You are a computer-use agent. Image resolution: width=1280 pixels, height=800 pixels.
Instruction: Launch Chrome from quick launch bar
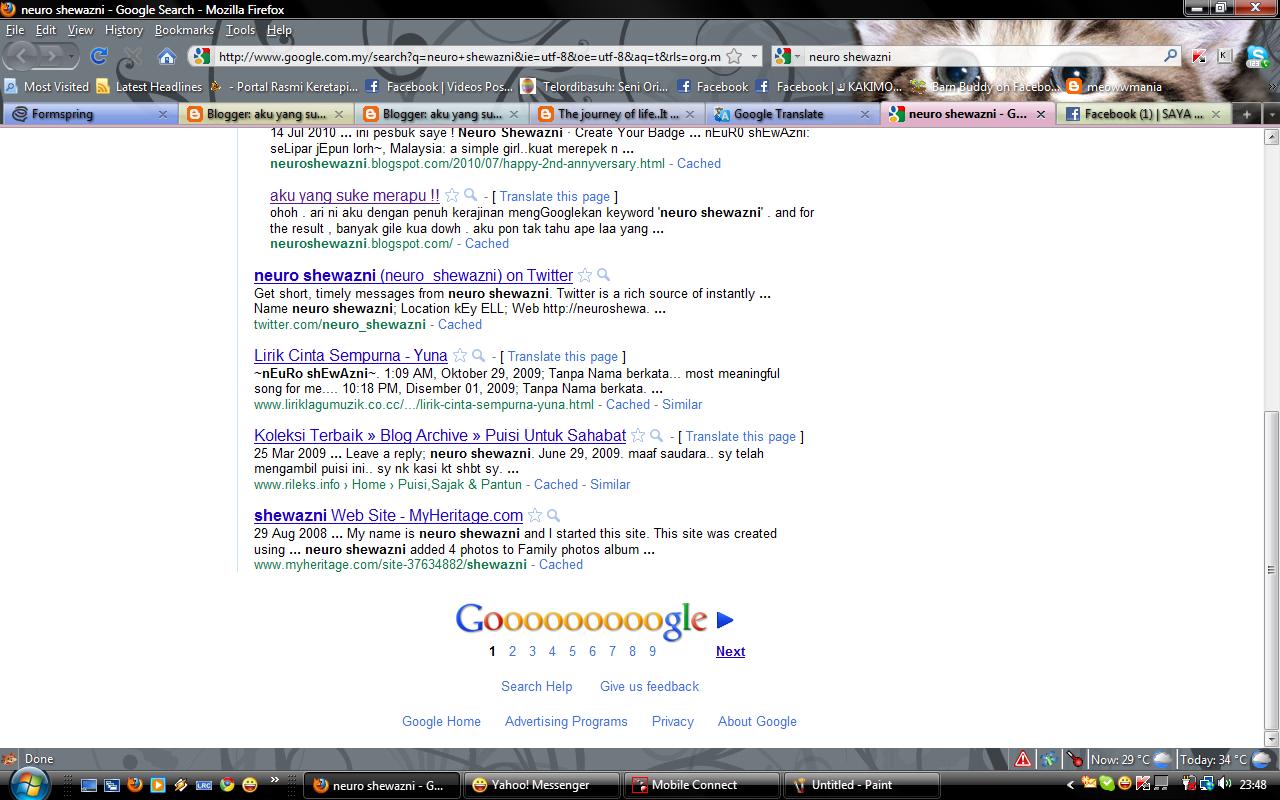[227, 785]
